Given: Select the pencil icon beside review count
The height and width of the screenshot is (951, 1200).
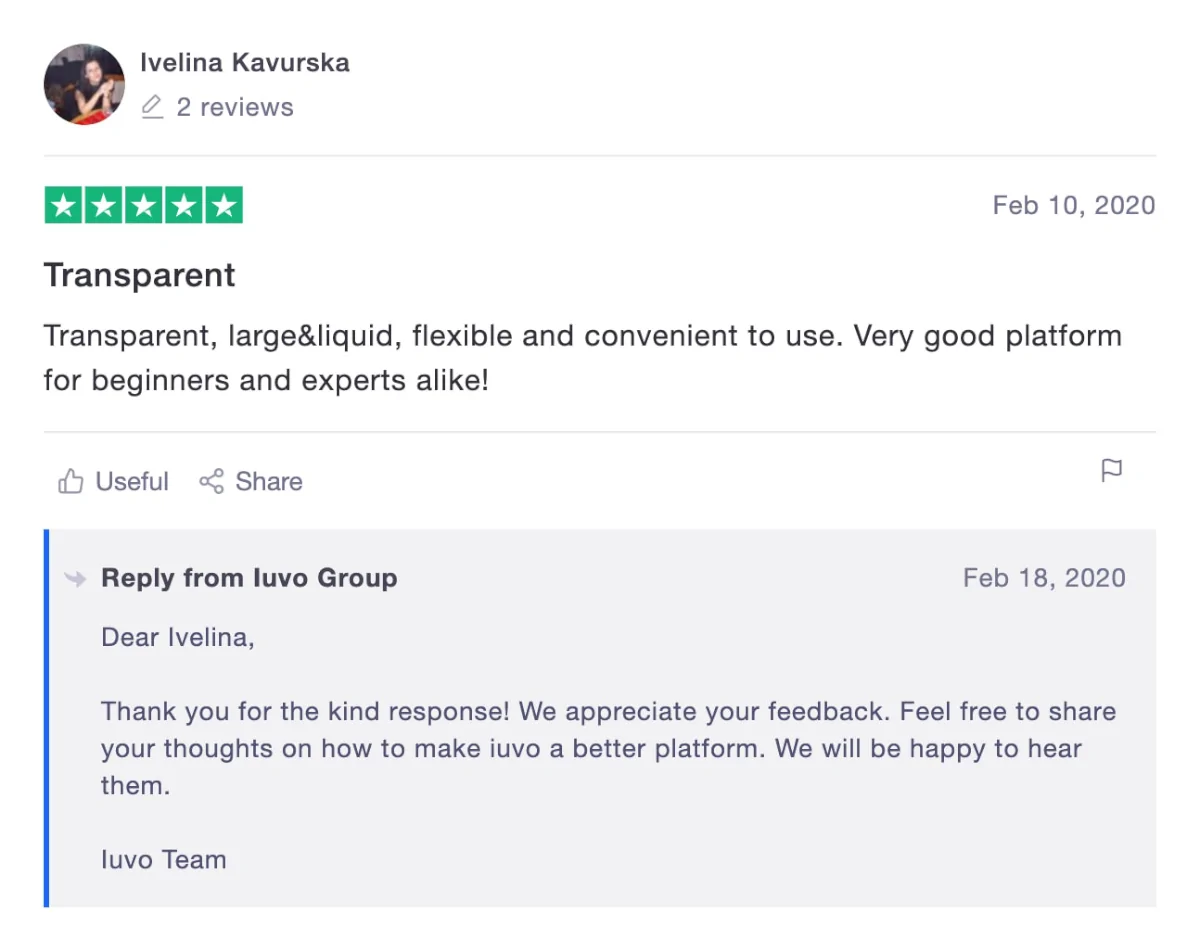Looking at the screenshot, I should coord(152,107).
